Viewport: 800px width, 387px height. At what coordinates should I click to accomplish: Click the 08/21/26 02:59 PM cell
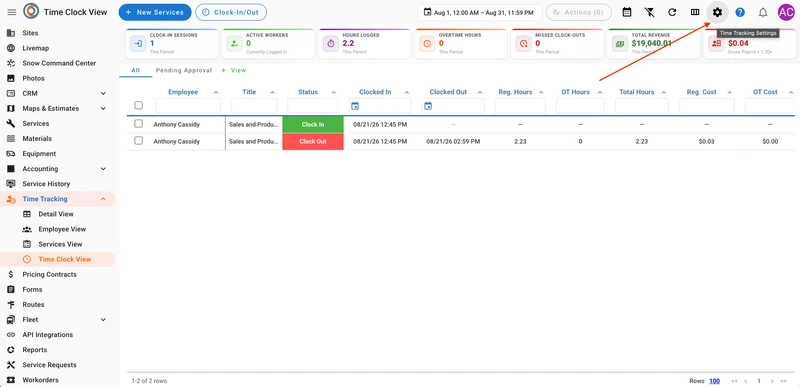pos(453,142)
